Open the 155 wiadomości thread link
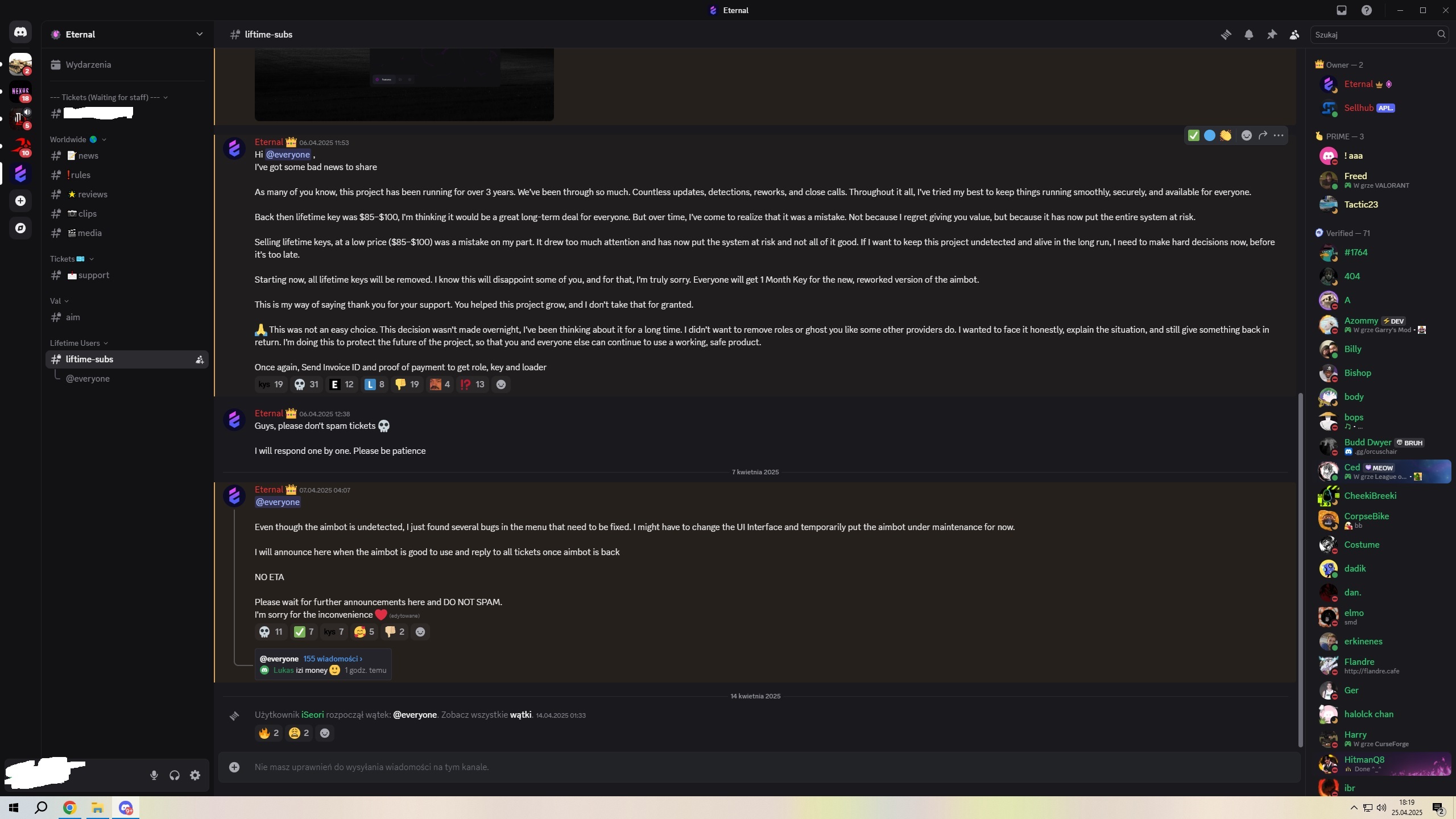This screenshot has height=819, width=1456. coord(333,659)
